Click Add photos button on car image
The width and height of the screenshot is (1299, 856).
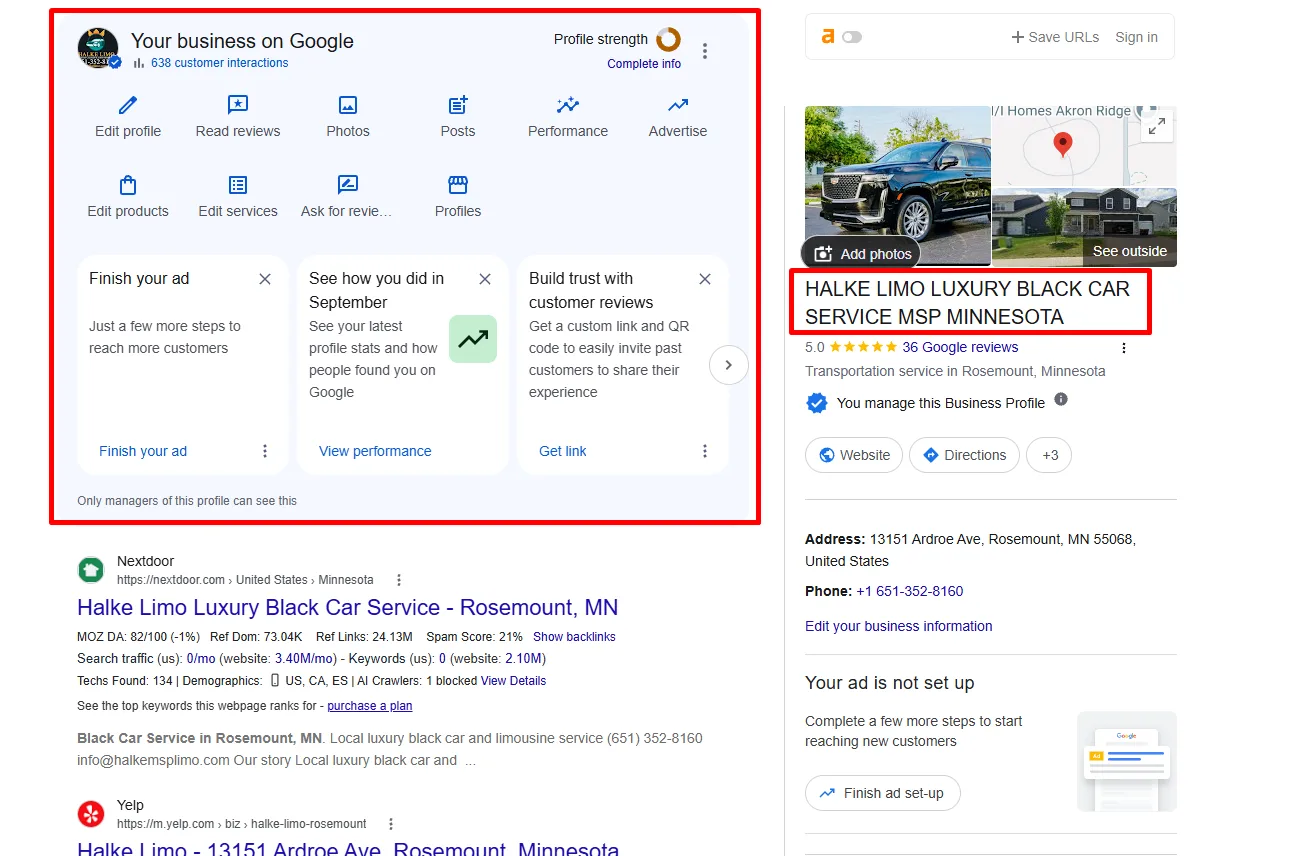point(862,254)
